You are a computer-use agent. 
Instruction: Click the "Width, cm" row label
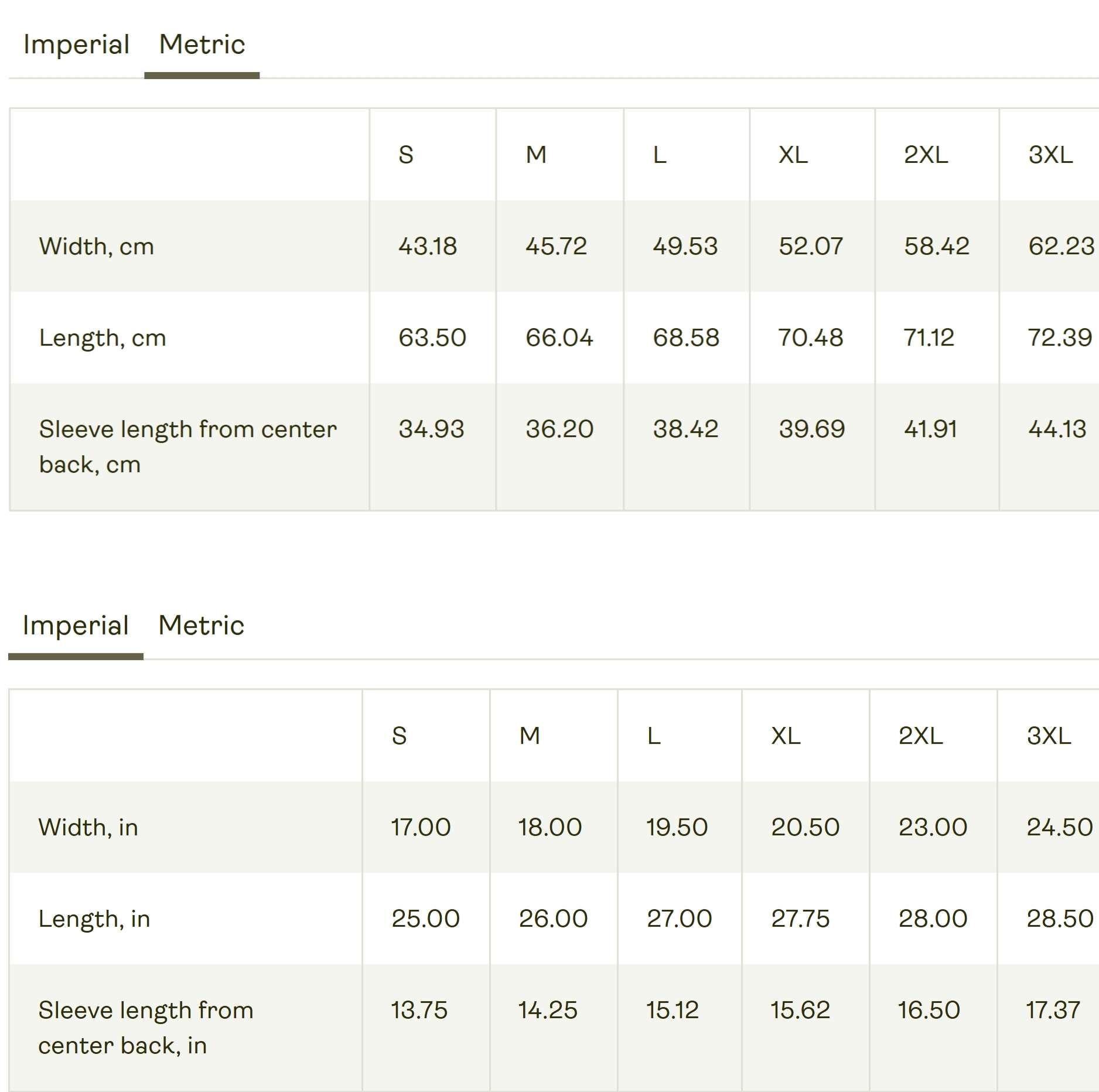pos(97,247)
